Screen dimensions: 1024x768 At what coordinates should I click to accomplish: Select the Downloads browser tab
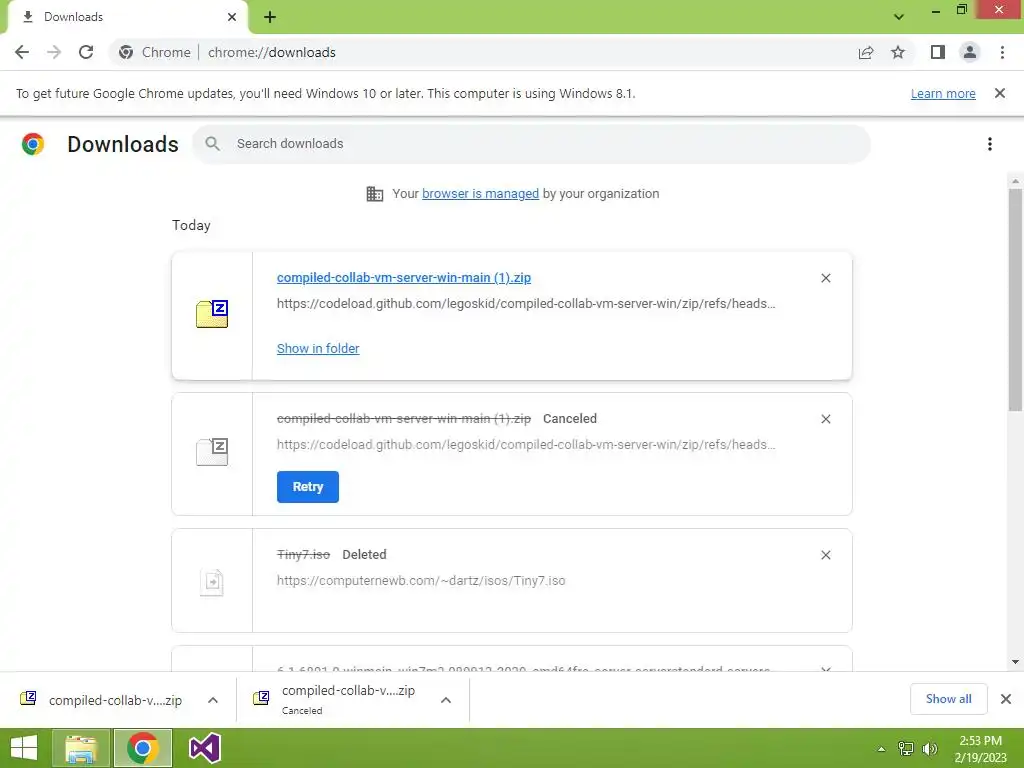click(128, 17)
